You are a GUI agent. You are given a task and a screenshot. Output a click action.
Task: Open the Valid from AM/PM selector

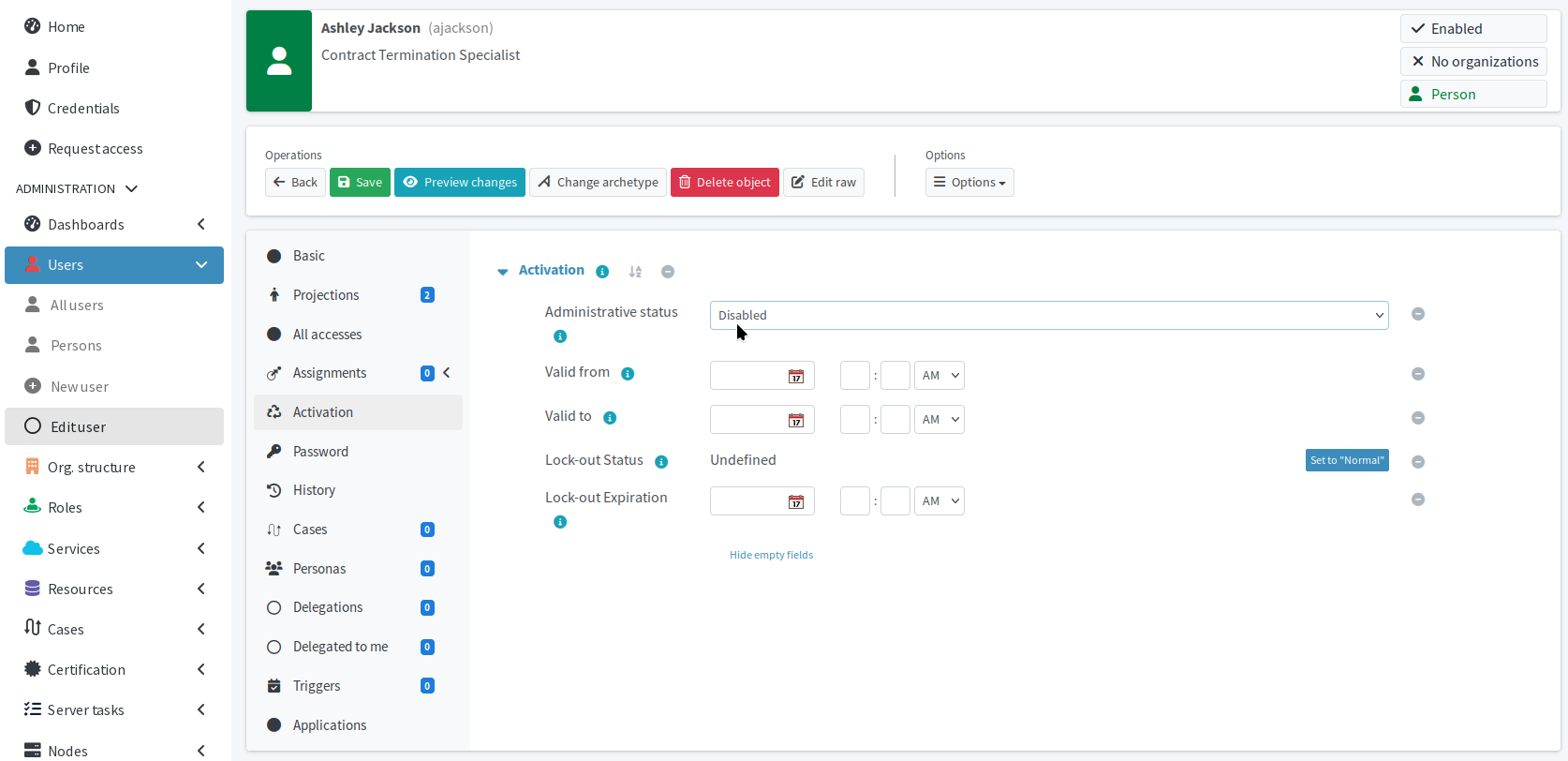[939, 376]
